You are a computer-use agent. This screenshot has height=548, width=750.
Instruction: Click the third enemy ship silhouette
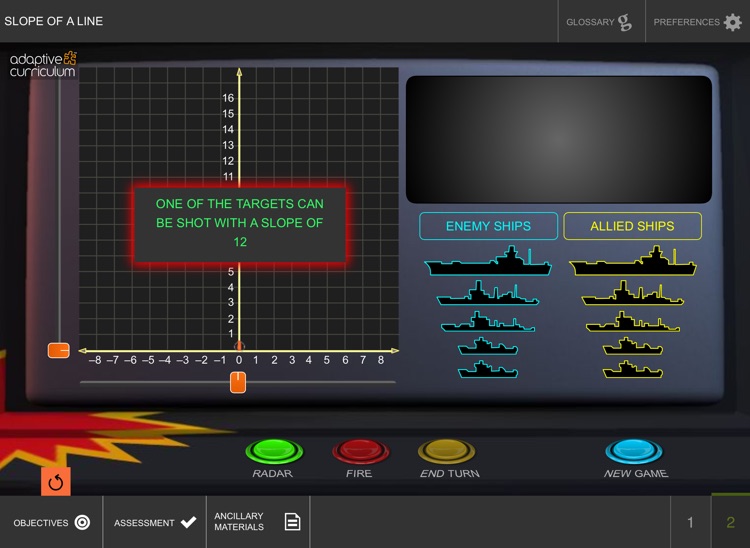488,322
